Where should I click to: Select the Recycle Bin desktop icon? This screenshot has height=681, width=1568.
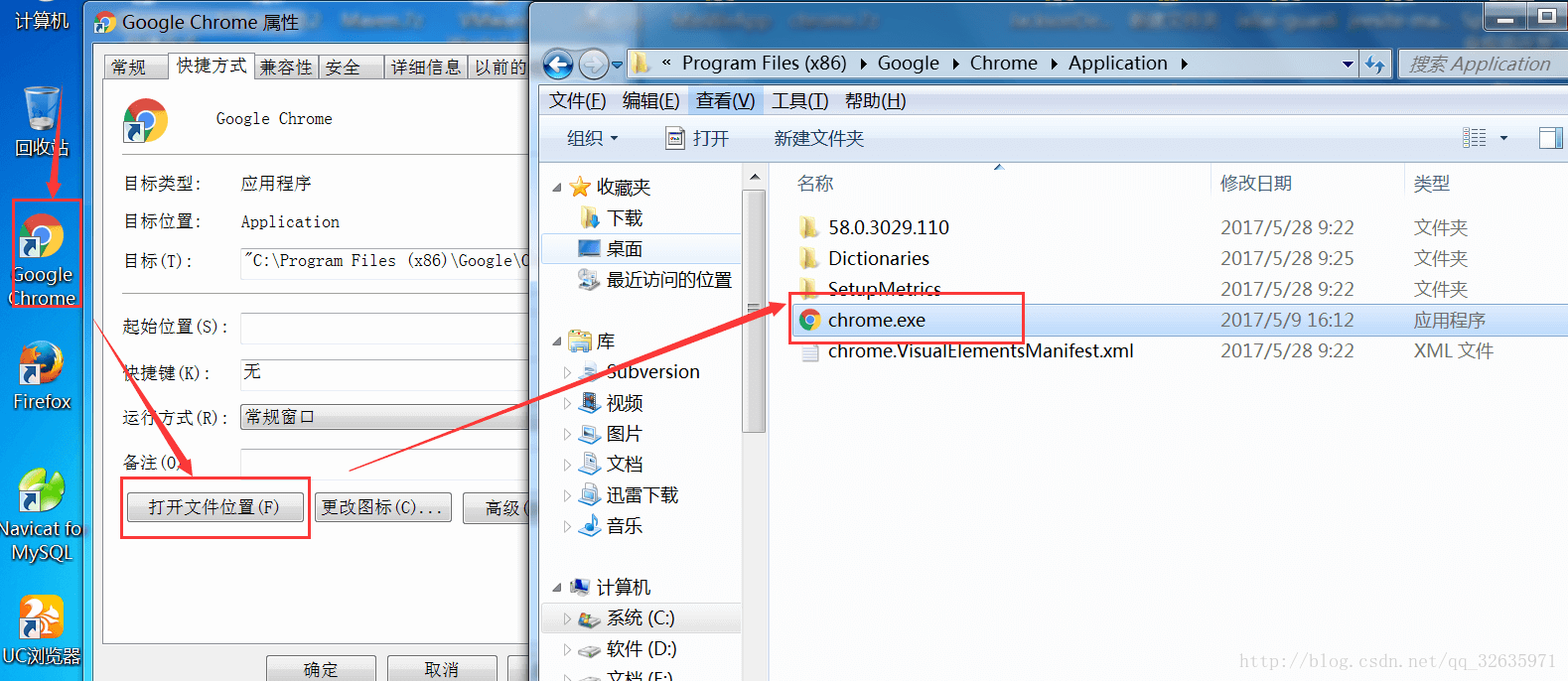coord(42,121)
